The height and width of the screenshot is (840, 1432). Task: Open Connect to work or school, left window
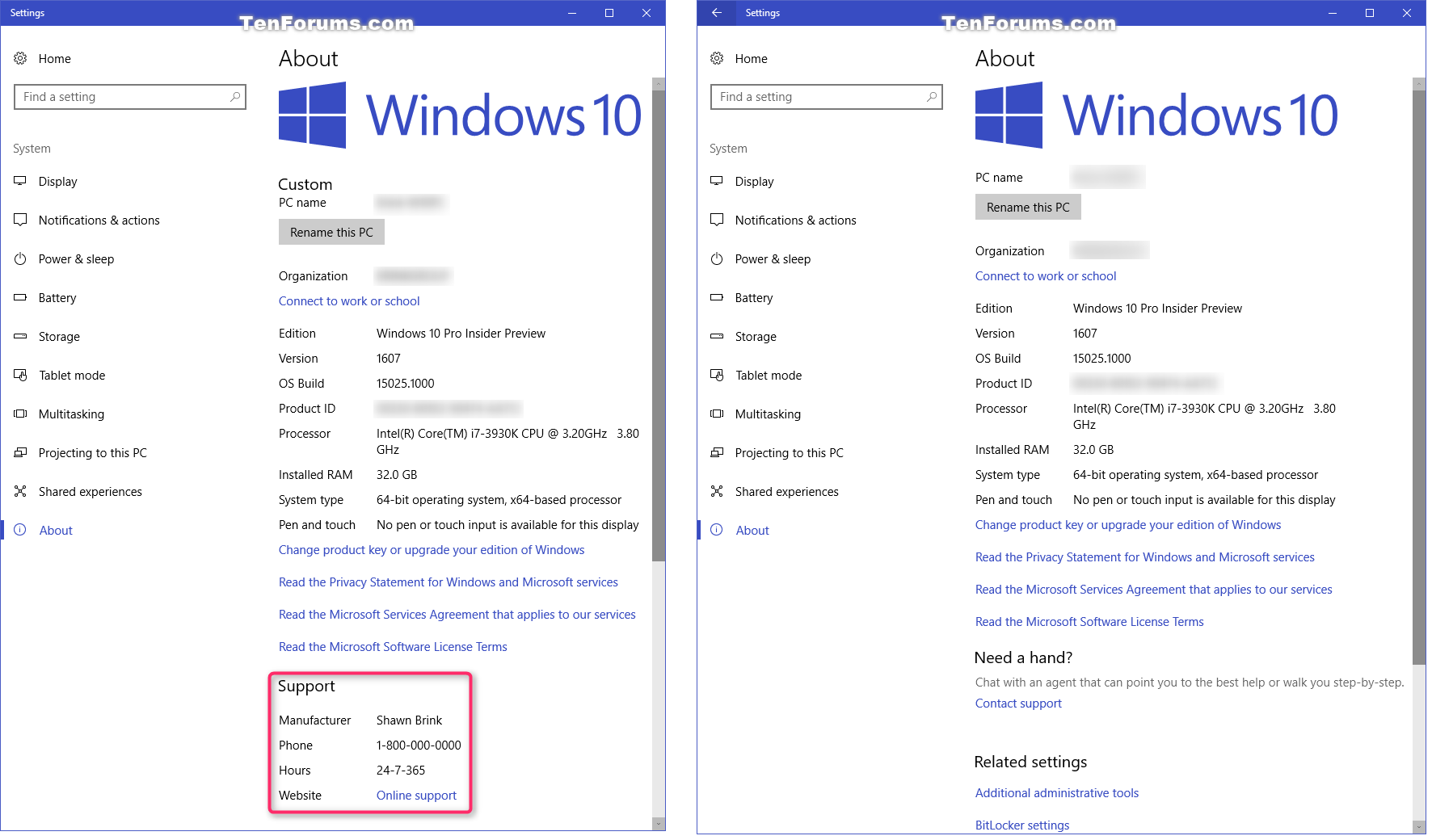[x=349, y=301]
